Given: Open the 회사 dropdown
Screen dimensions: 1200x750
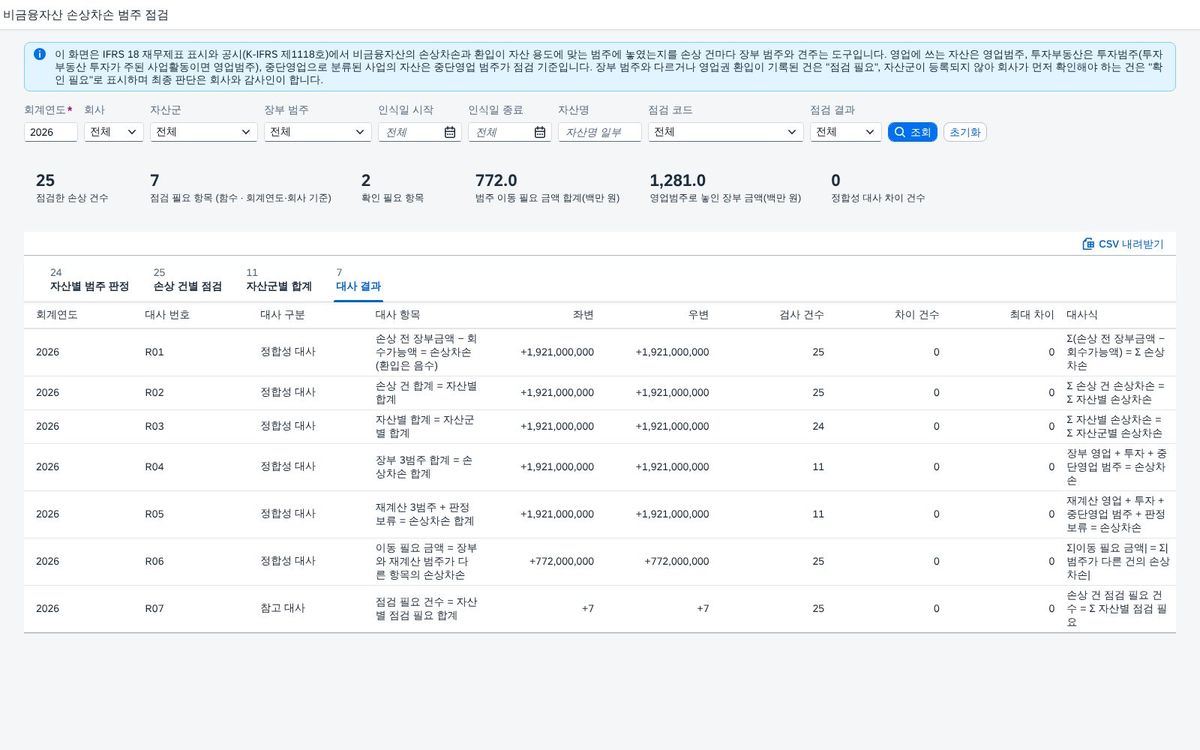Looking at the screenshot, I should click(114, 132).
